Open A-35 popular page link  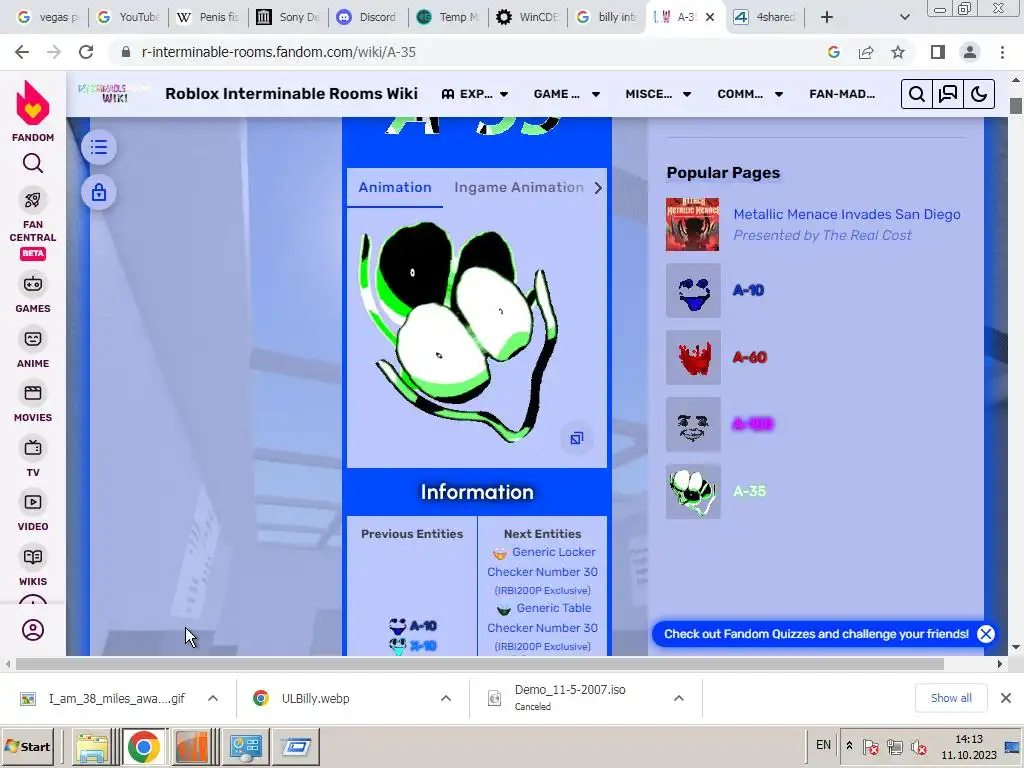749,491
